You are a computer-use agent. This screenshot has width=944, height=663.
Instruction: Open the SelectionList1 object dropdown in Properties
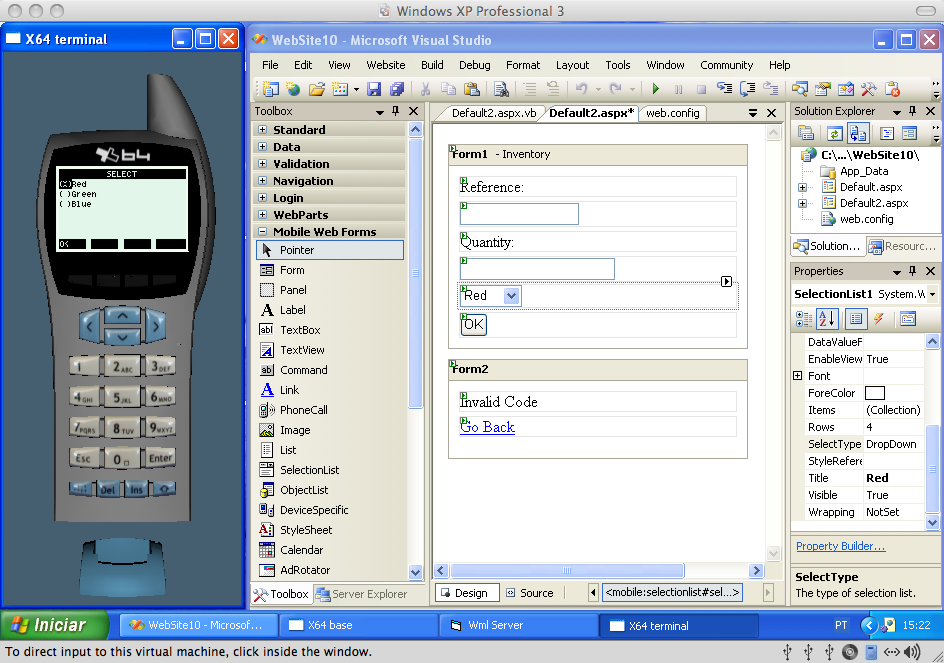933,294
